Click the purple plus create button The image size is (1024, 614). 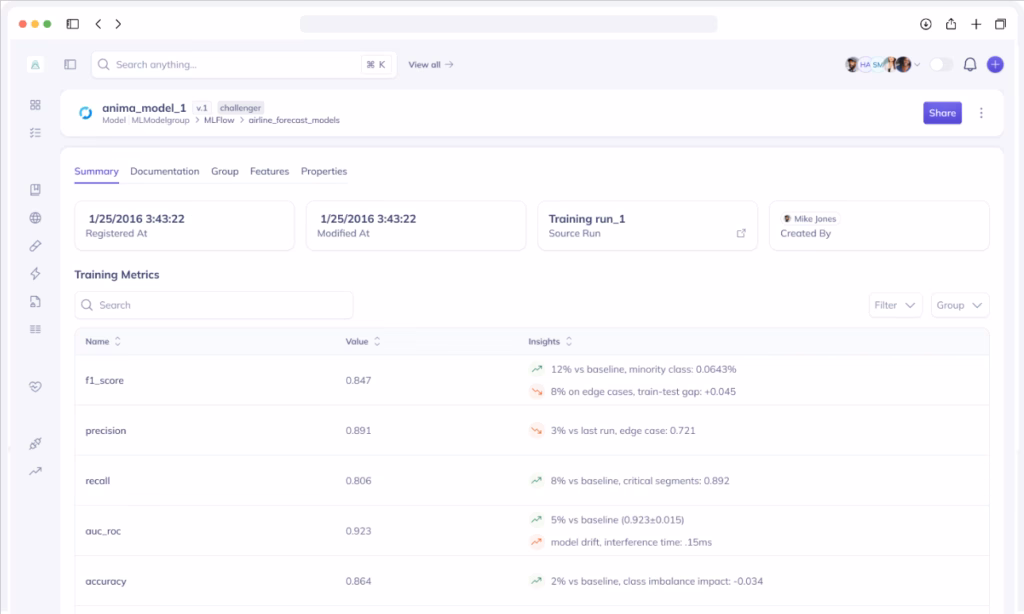click(x=995, y=64)
